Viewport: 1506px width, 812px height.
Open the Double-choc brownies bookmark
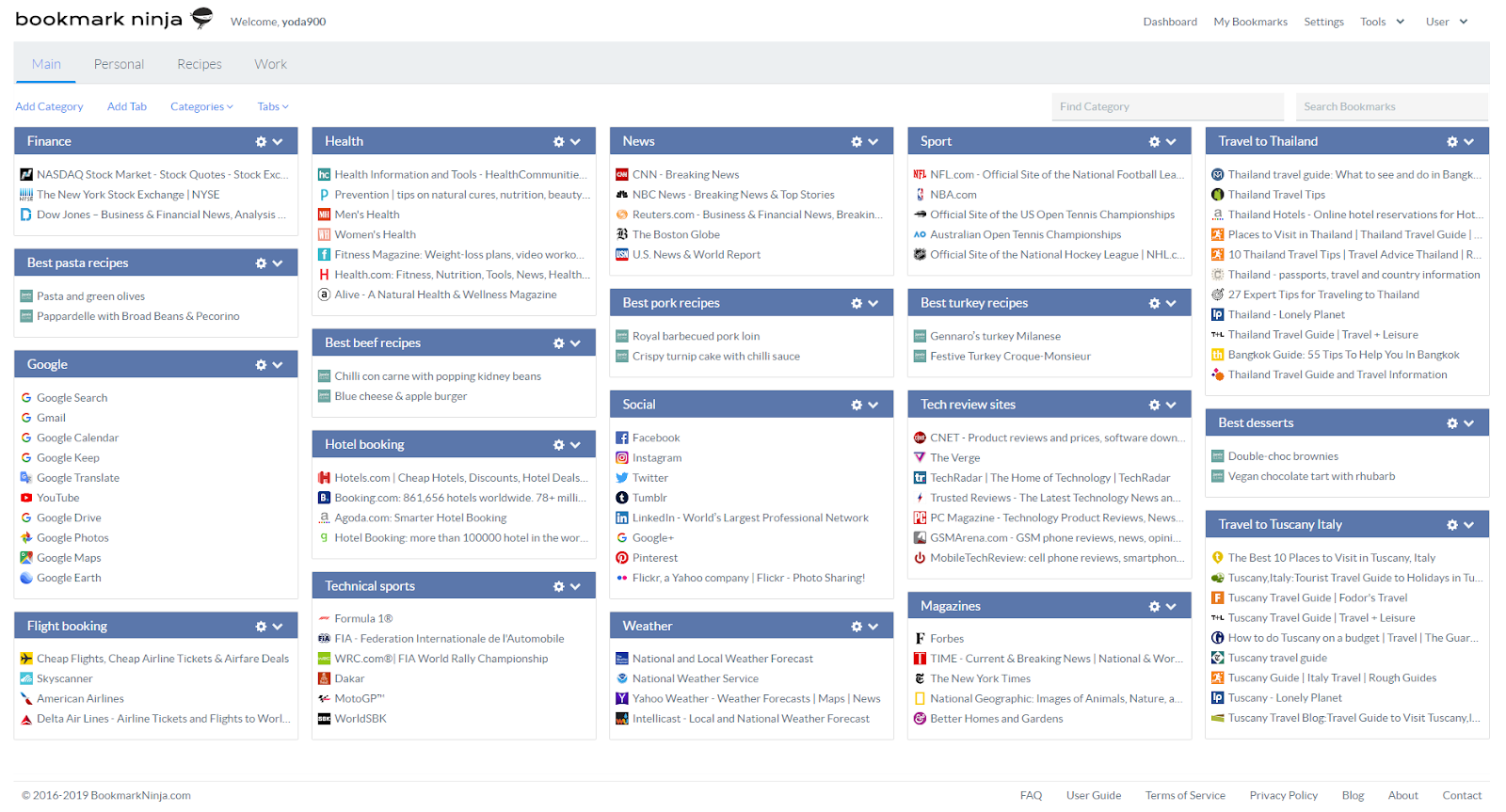1283,456
